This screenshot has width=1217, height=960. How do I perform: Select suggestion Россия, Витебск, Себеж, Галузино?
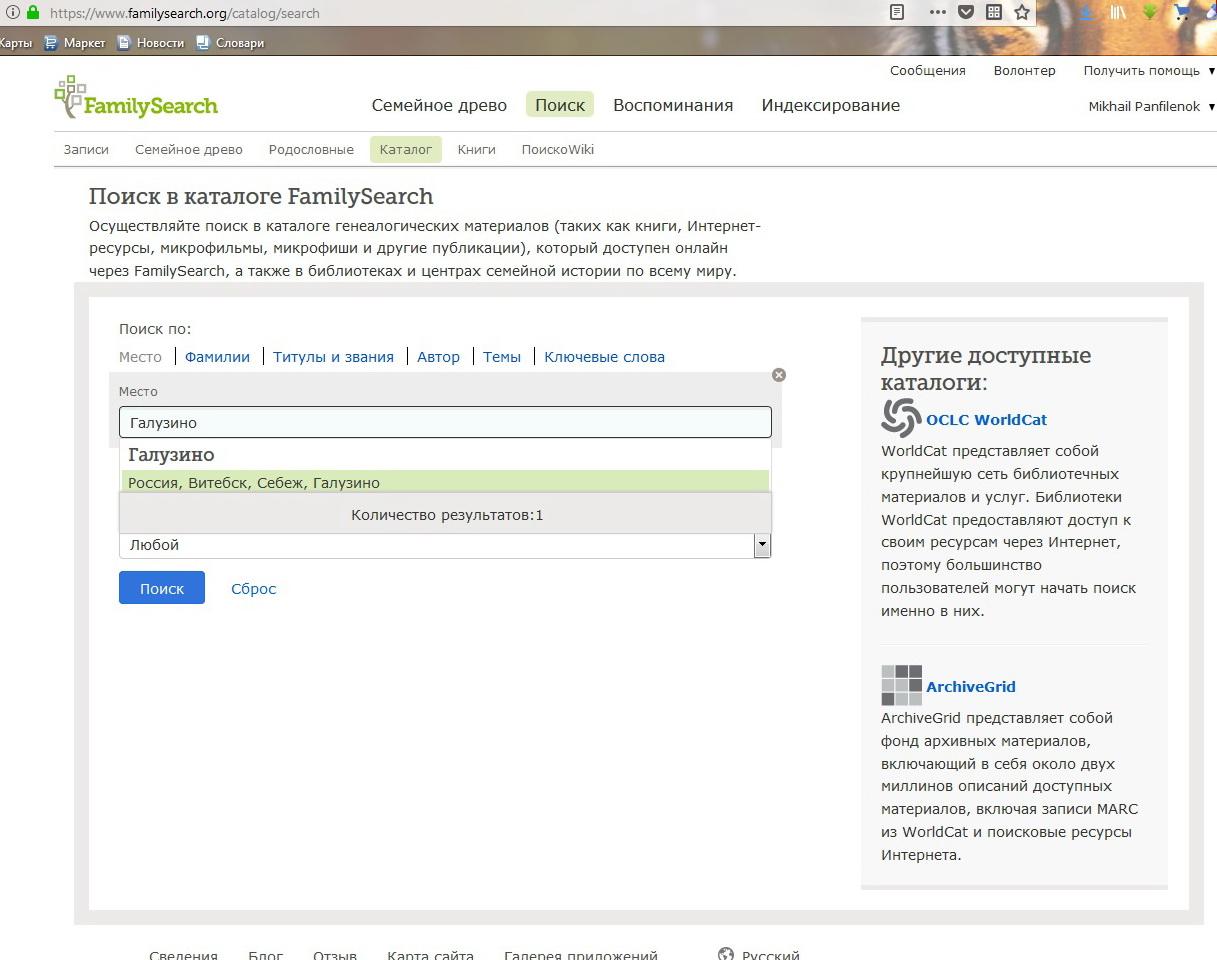point(445,483)
